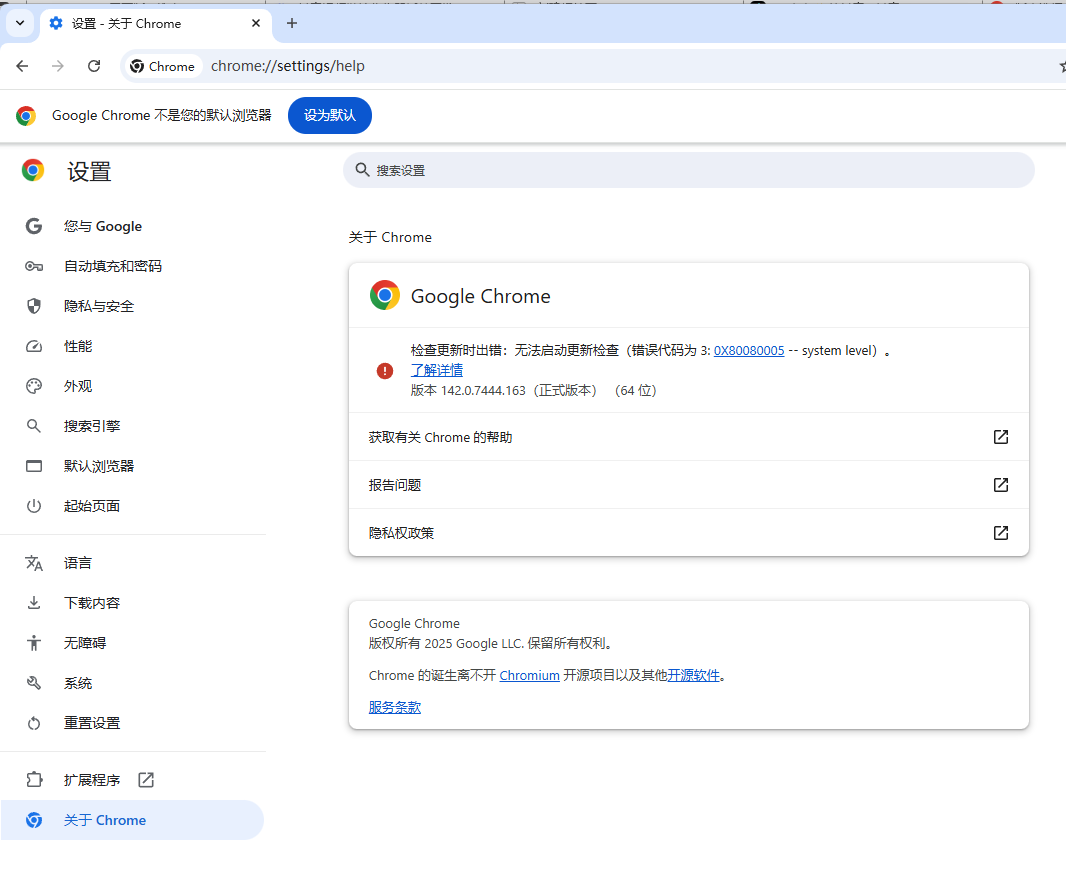The width and height of the screenshot is (1066, 870).
Task: Click the speedometer icon for performance
Action: (34, 347)
